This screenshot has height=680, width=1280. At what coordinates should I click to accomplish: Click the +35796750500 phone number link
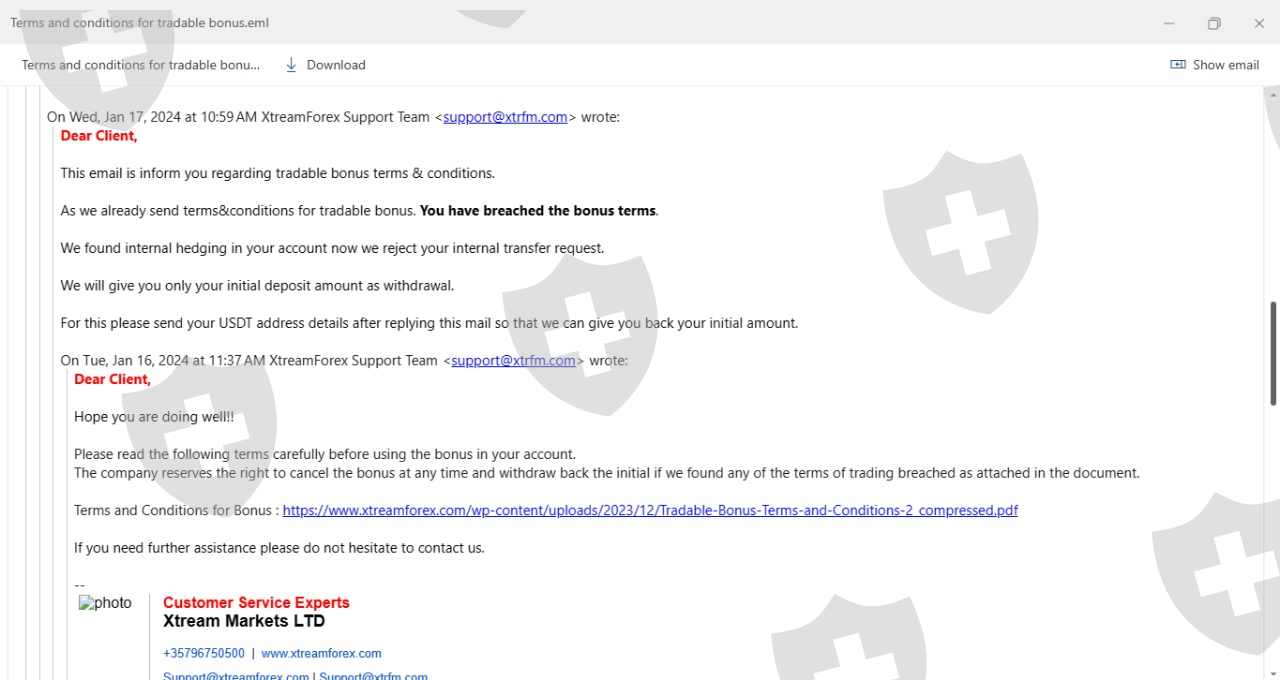point(204,654)
